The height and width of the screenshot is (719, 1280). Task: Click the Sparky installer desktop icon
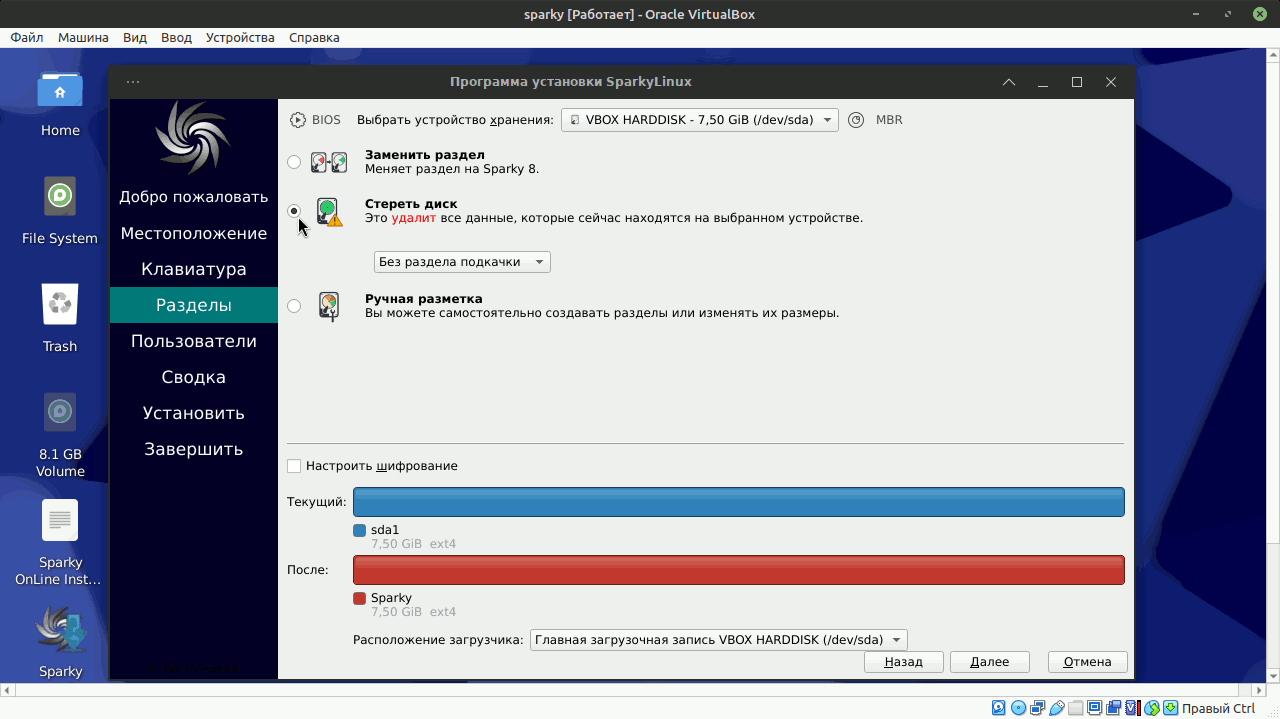[x=60, y=630]
